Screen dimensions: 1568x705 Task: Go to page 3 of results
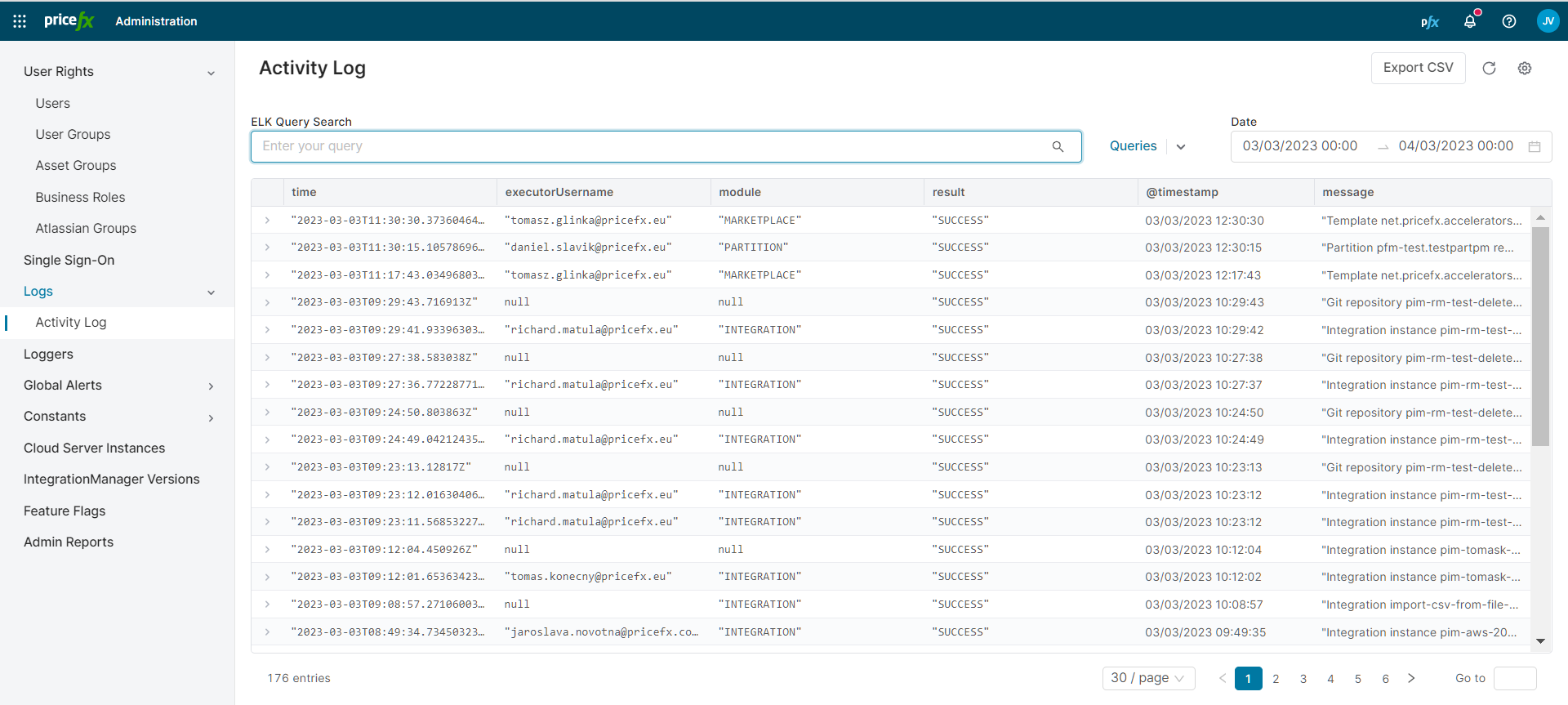click(1303, 679)
